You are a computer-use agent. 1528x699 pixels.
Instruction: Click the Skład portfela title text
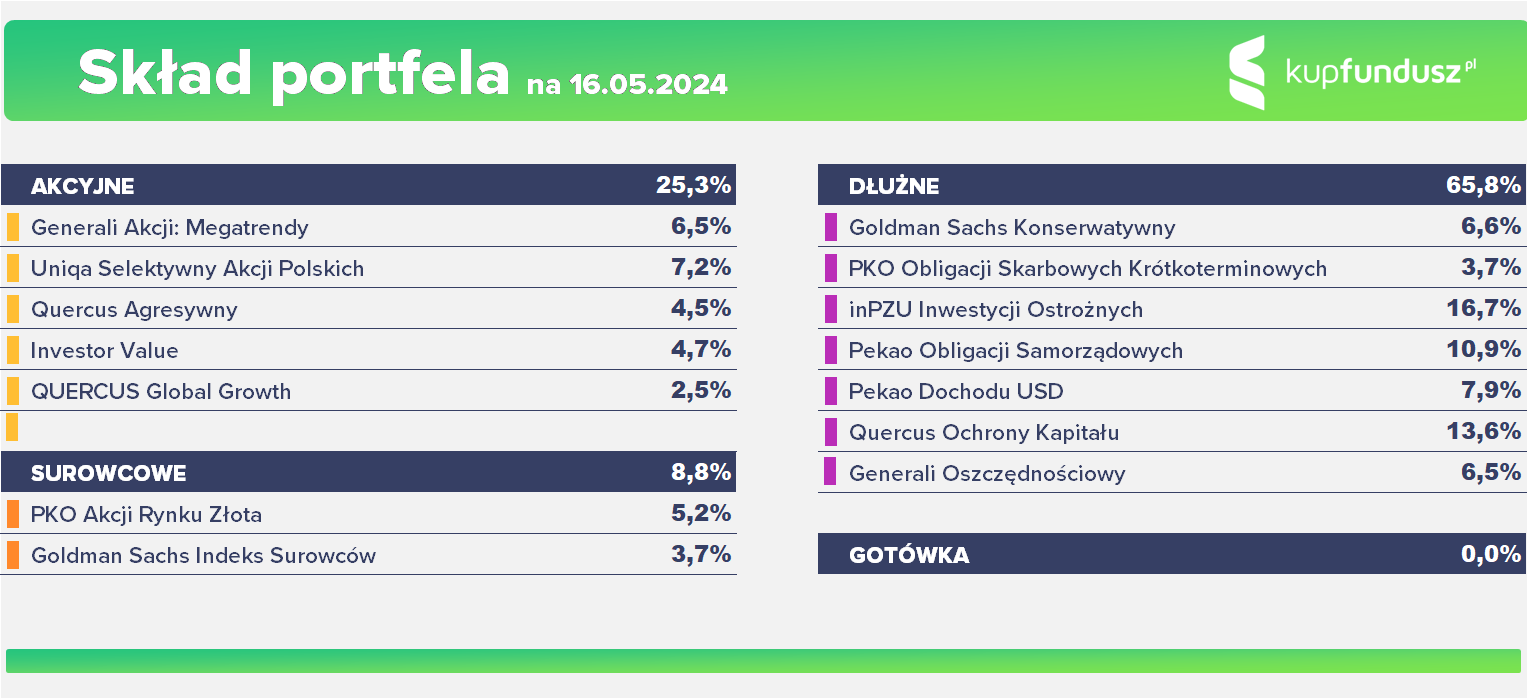pyautogui.click(x=294, y=73)
